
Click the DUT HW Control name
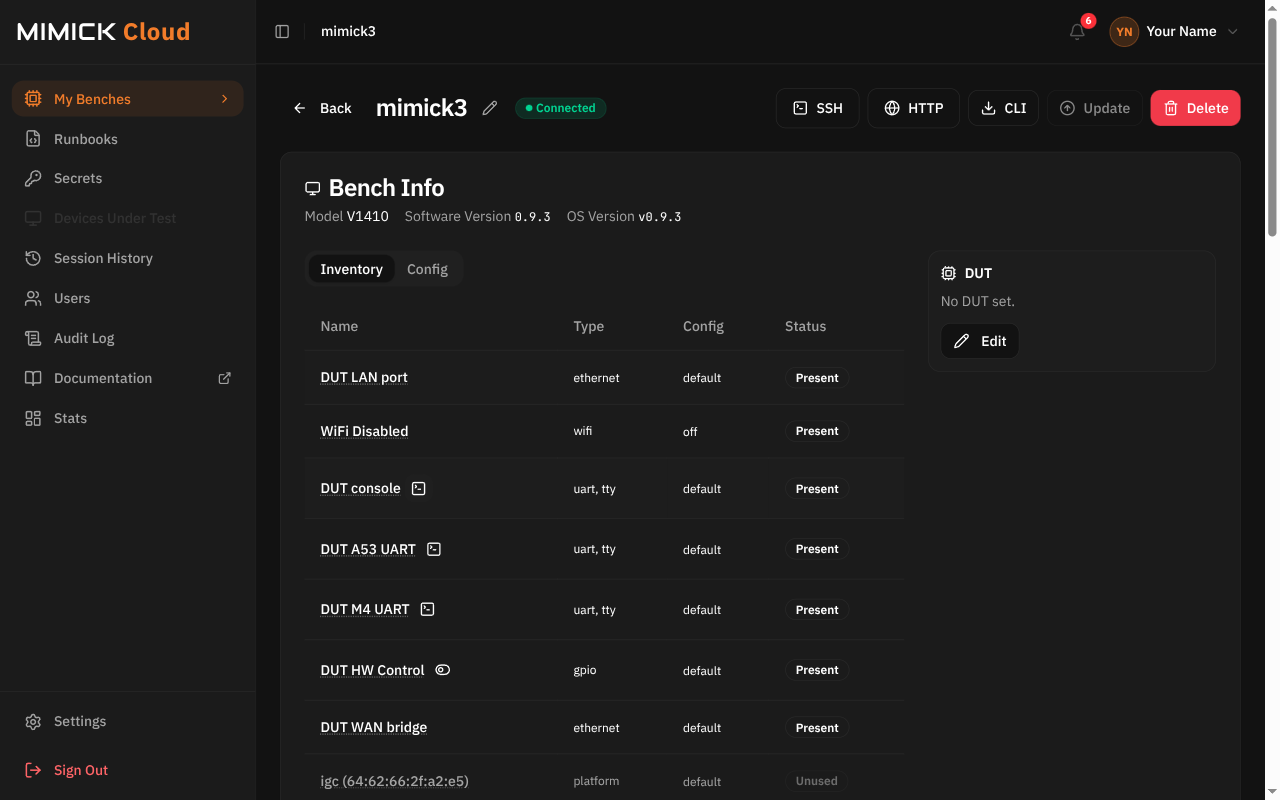tap(372, 670)
